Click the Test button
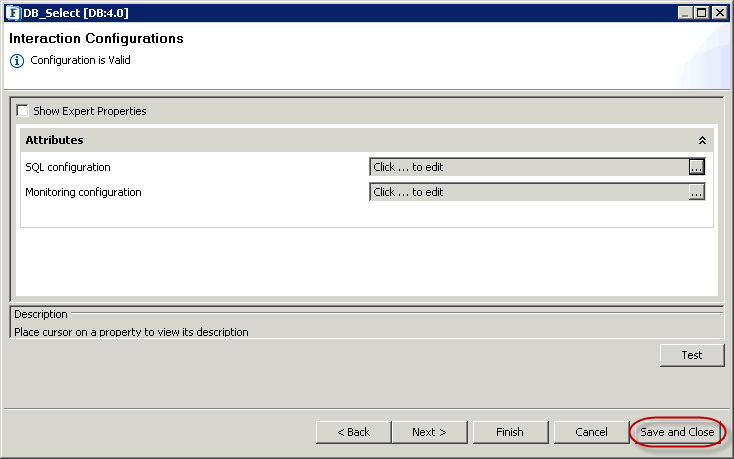 (x=692, y=355)
